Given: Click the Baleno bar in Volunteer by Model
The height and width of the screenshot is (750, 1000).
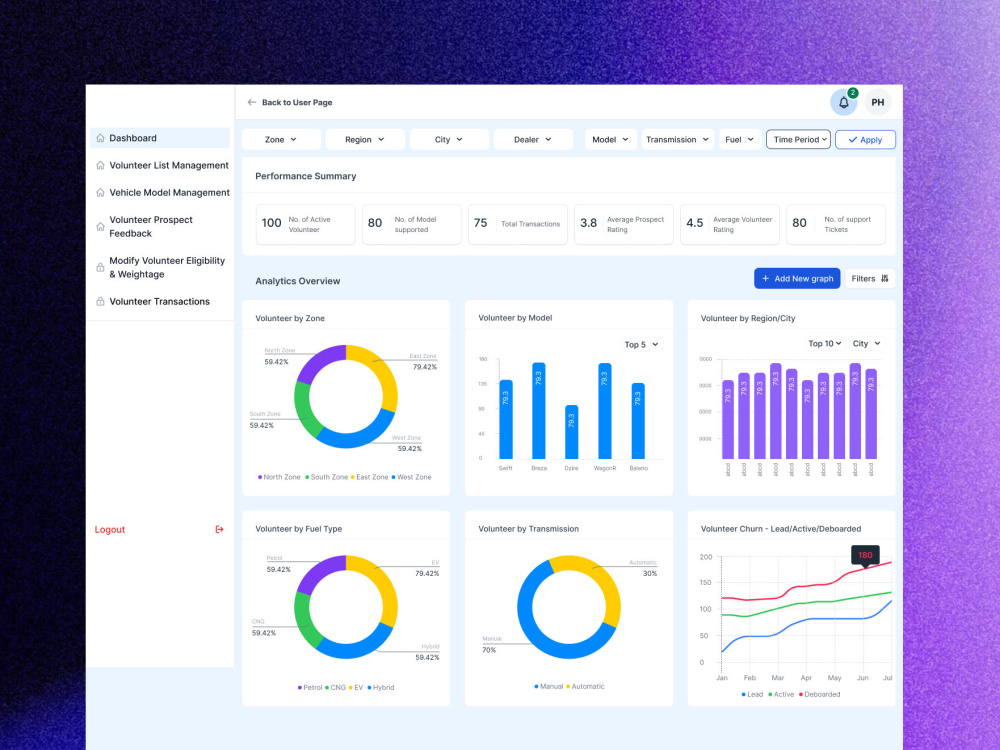Looking at the screenshot, I should [x=638, y=421].
